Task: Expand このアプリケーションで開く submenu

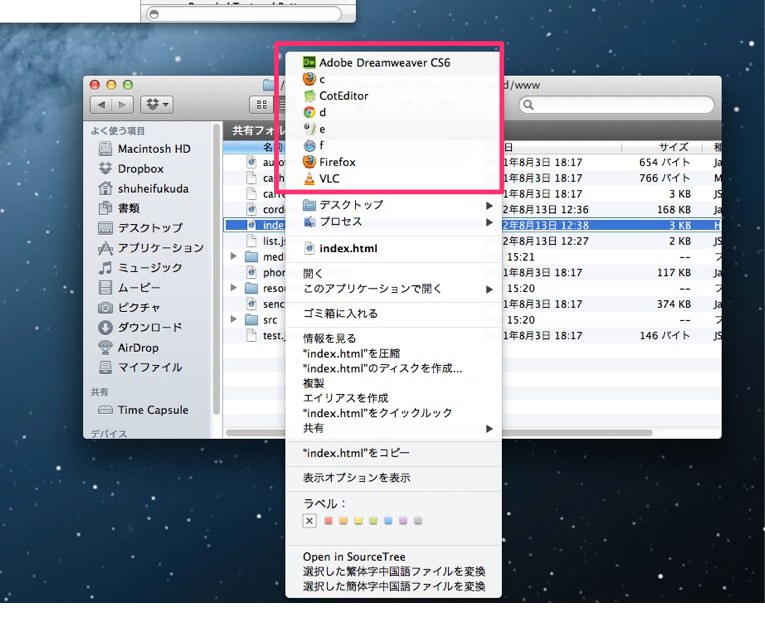Action: [489, 289]
